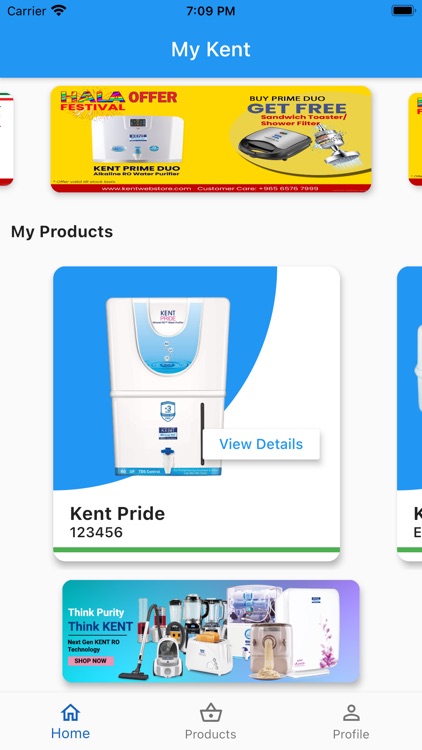
Task: Click SHOP NOW on the Kent banner
Action: (x=90, y=661)
